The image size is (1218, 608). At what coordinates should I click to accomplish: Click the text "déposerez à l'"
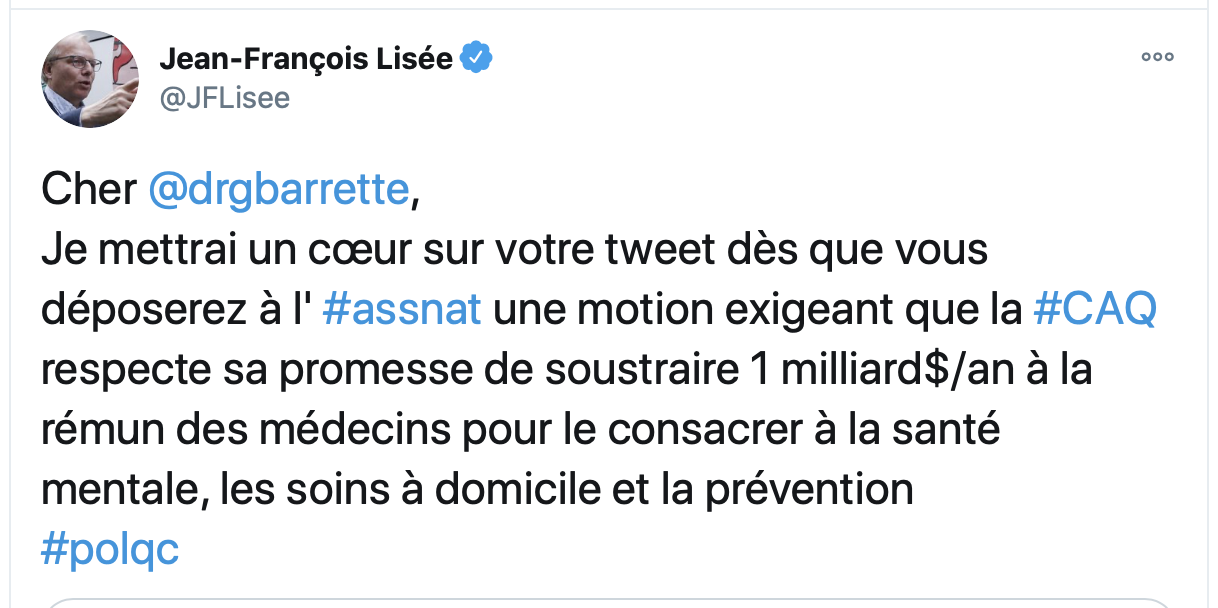coord(177,311)
